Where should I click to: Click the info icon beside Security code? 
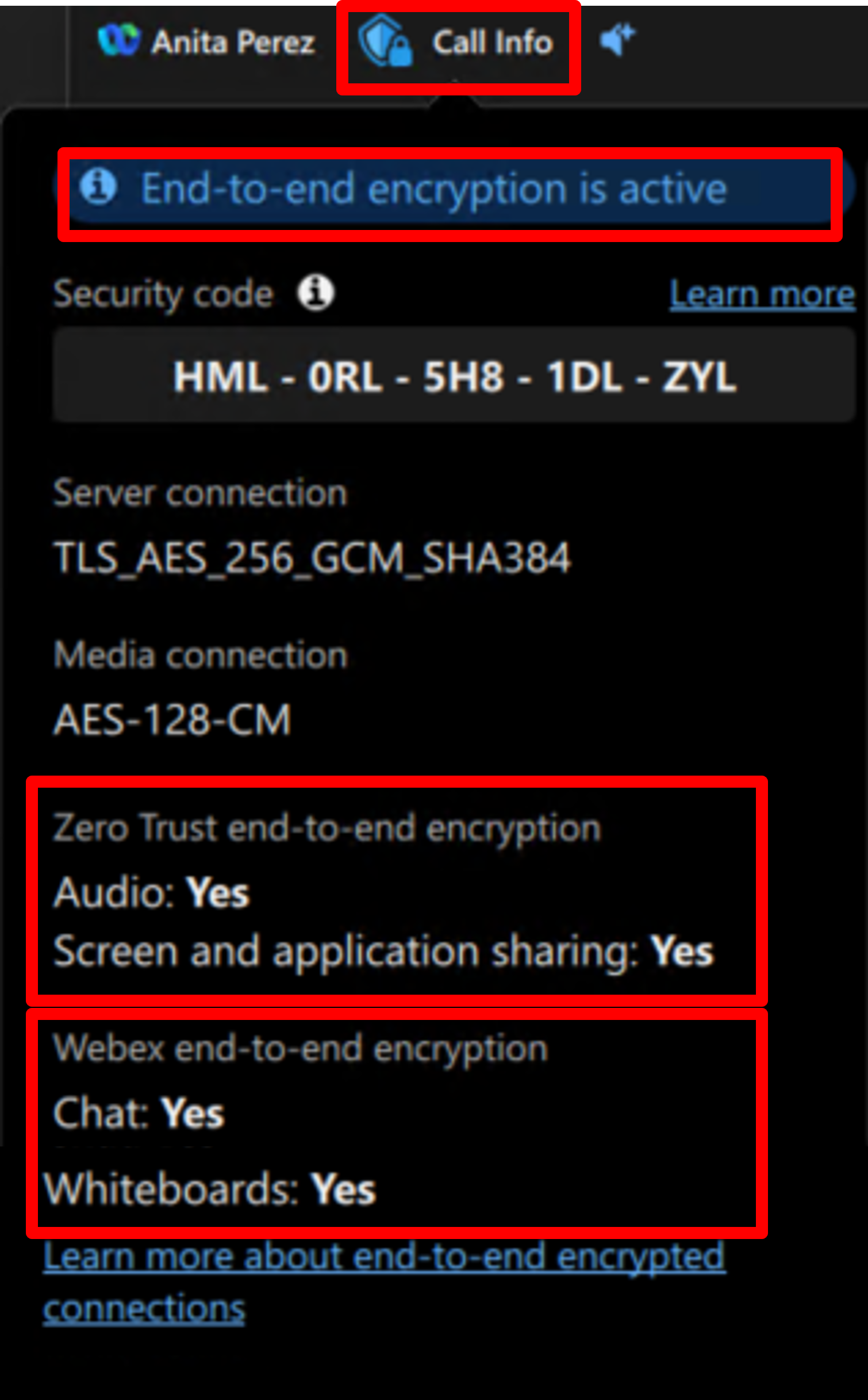point(316,293)
